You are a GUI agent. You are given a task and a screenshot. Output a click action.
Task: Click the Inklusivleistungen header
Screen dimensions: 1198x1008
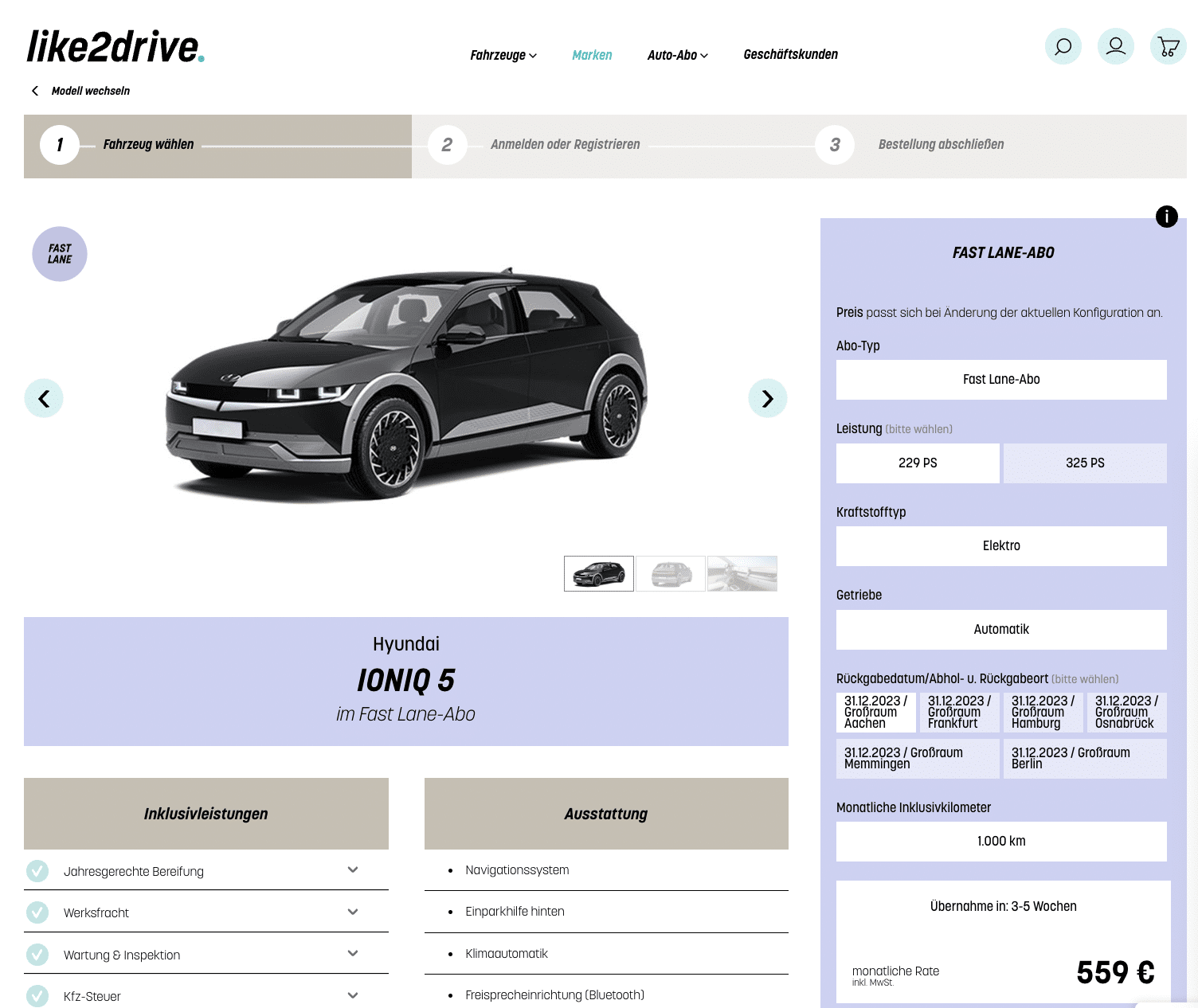pos(206,814)
